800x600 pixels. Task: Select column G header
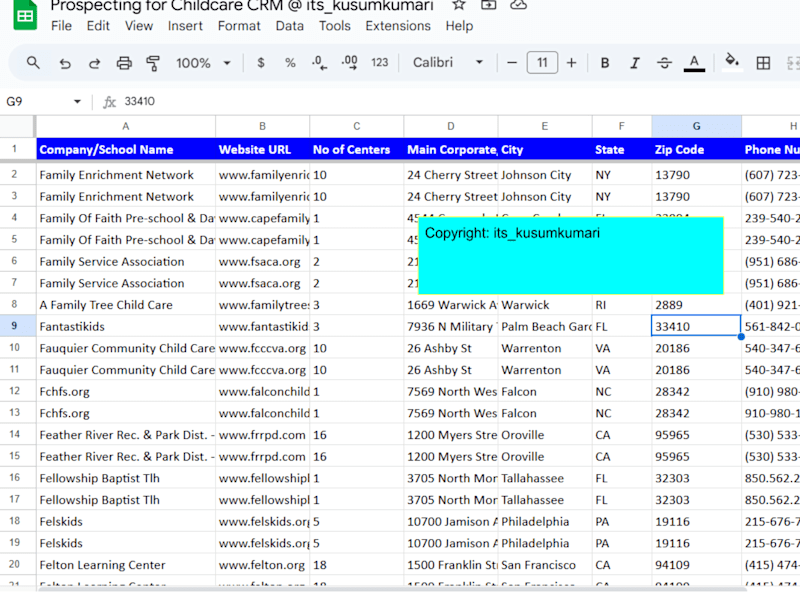696,126
